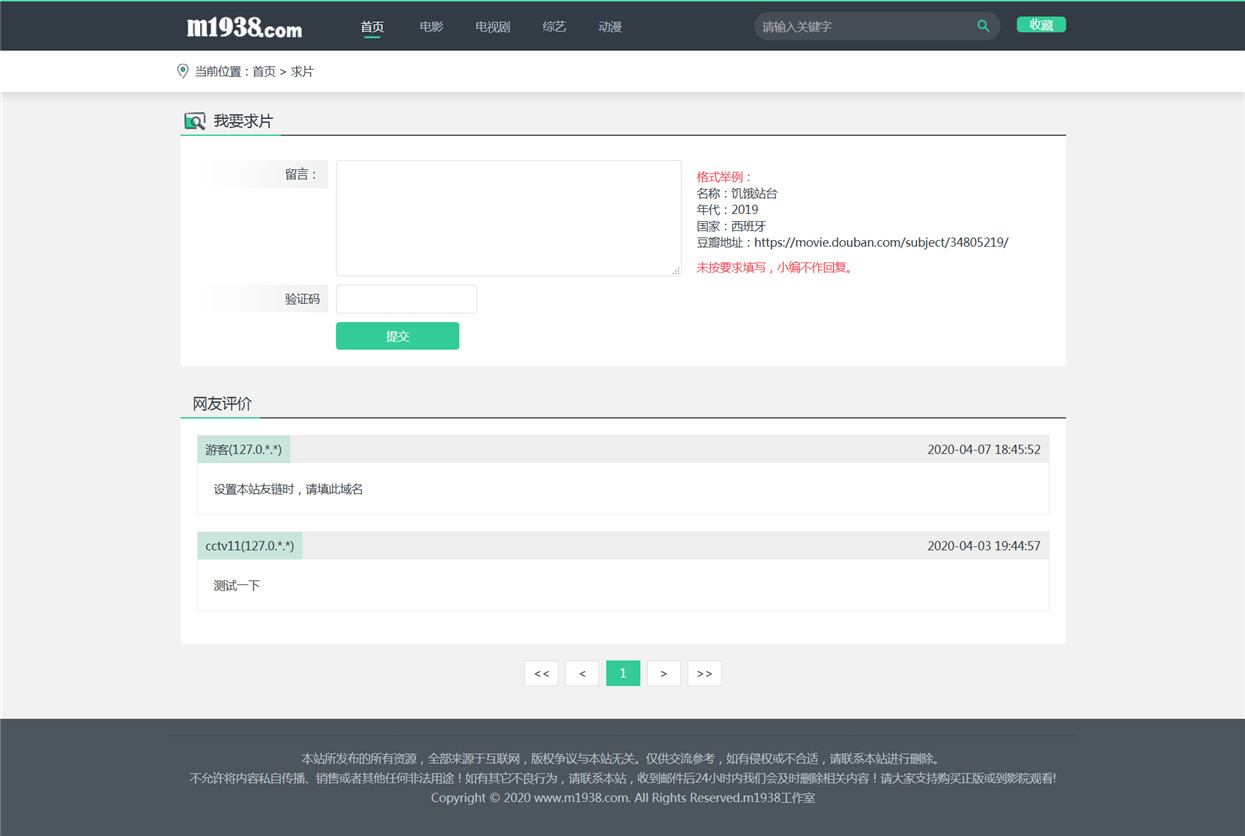
Task: Focus the 验证码 input field
Action: (406, 299)
